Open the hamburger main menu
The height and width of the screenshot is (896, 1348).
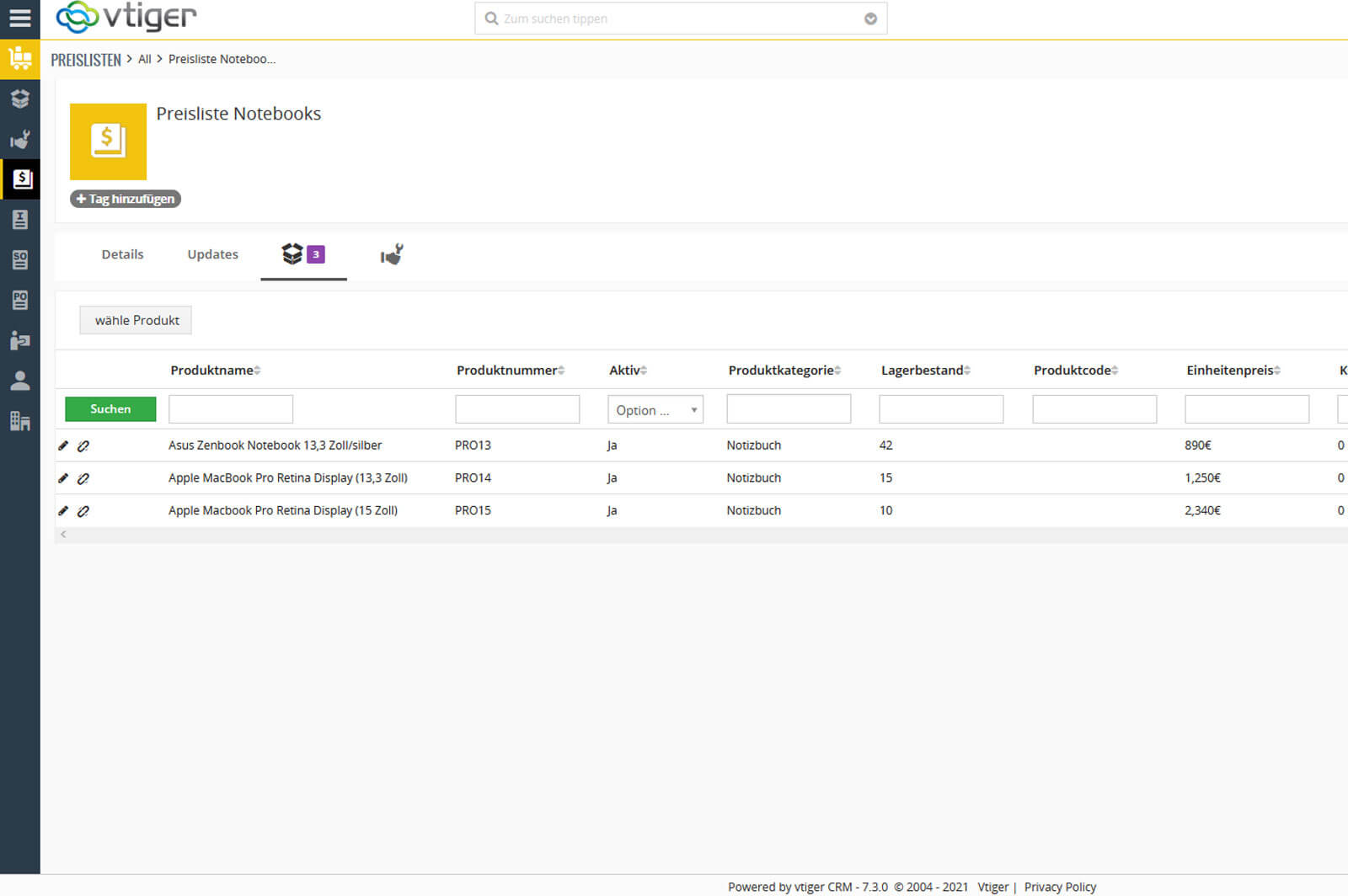click(x=19, y=18)
